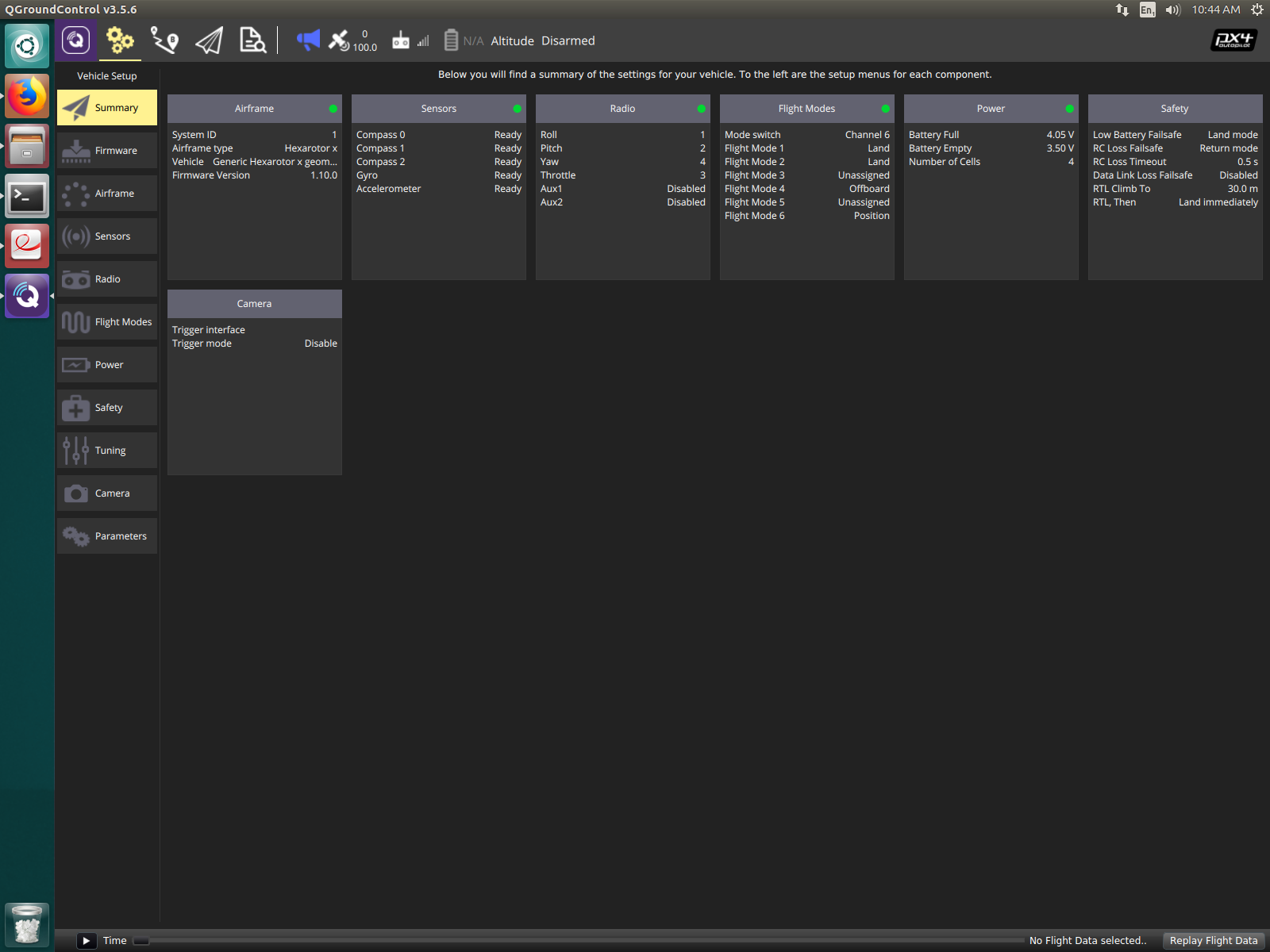Select the RTL Climb To 30.0 m row
Image resolution: width=1270 pixels, height=952 pixels.
1176,189
